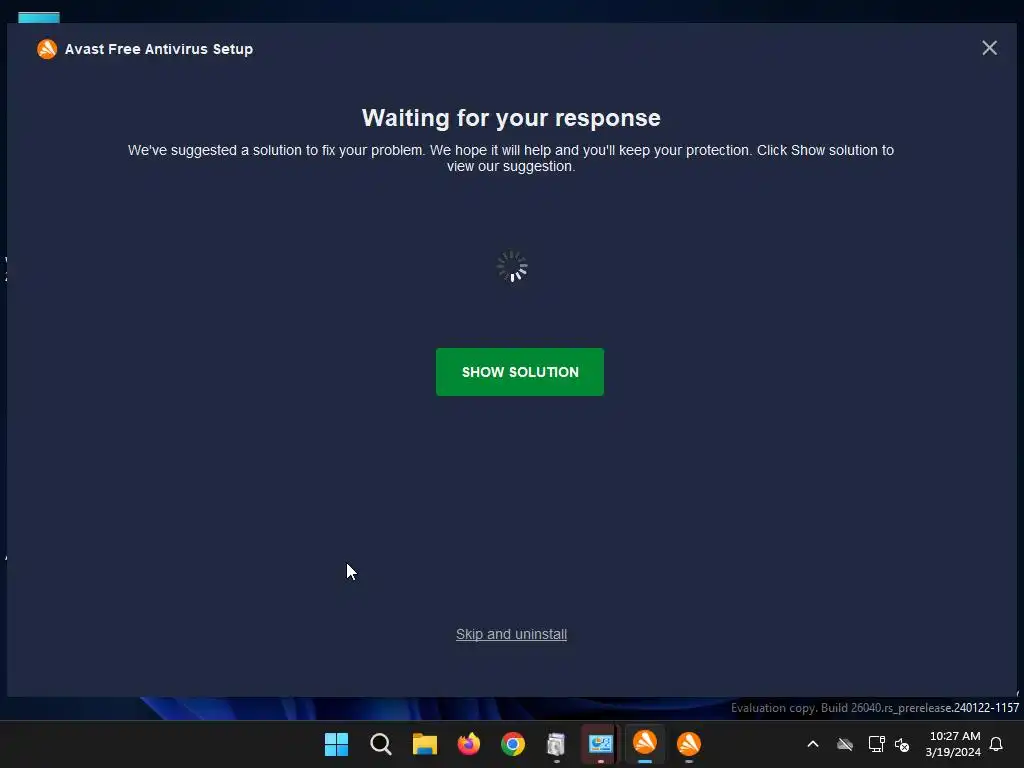Switch to the active Avast taskbar icon
1024x768 pixels.
(645, 743)
